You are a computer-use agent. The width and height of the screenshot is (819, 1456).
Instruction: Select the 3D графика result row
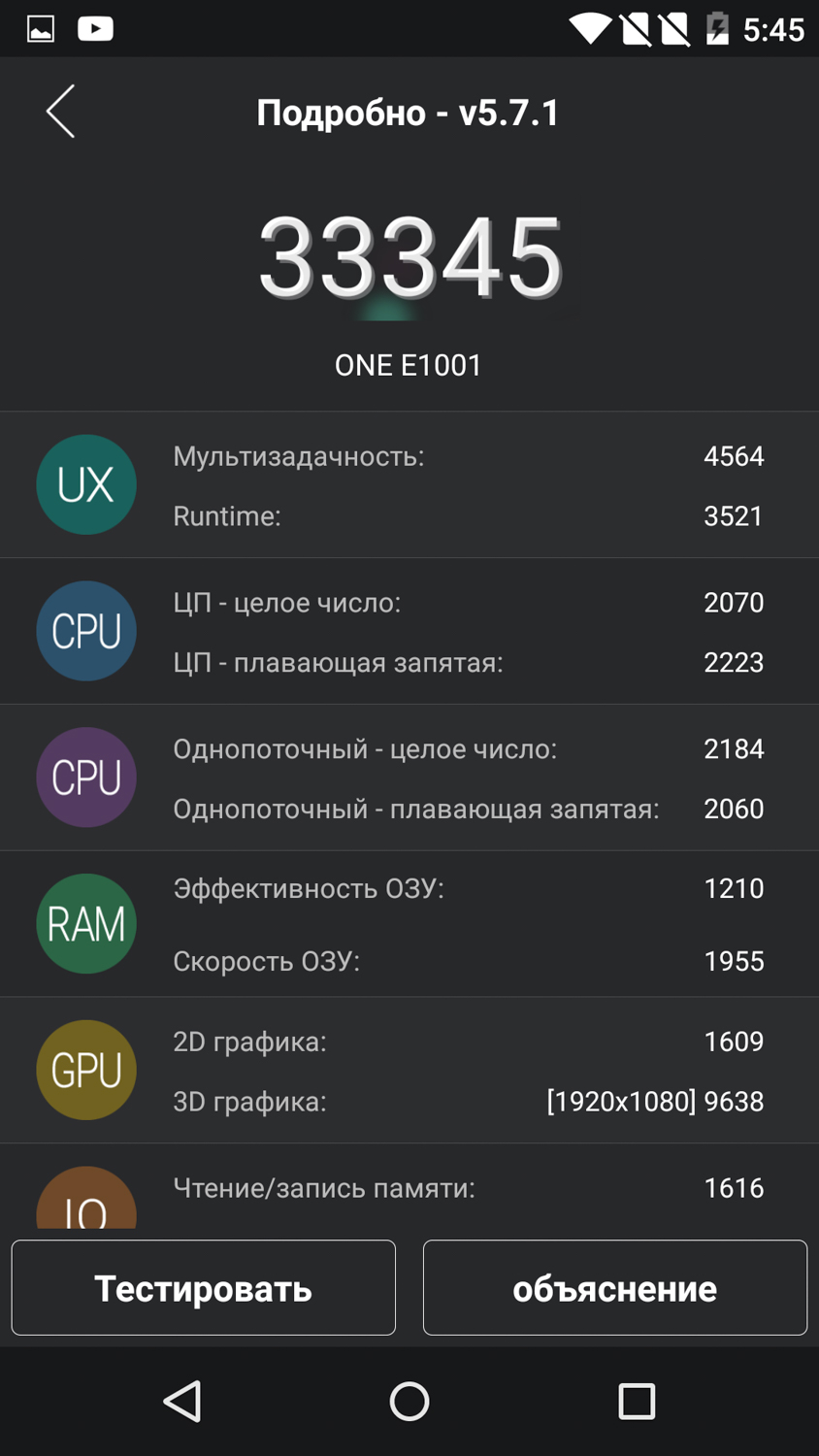tap(468, 1102)
